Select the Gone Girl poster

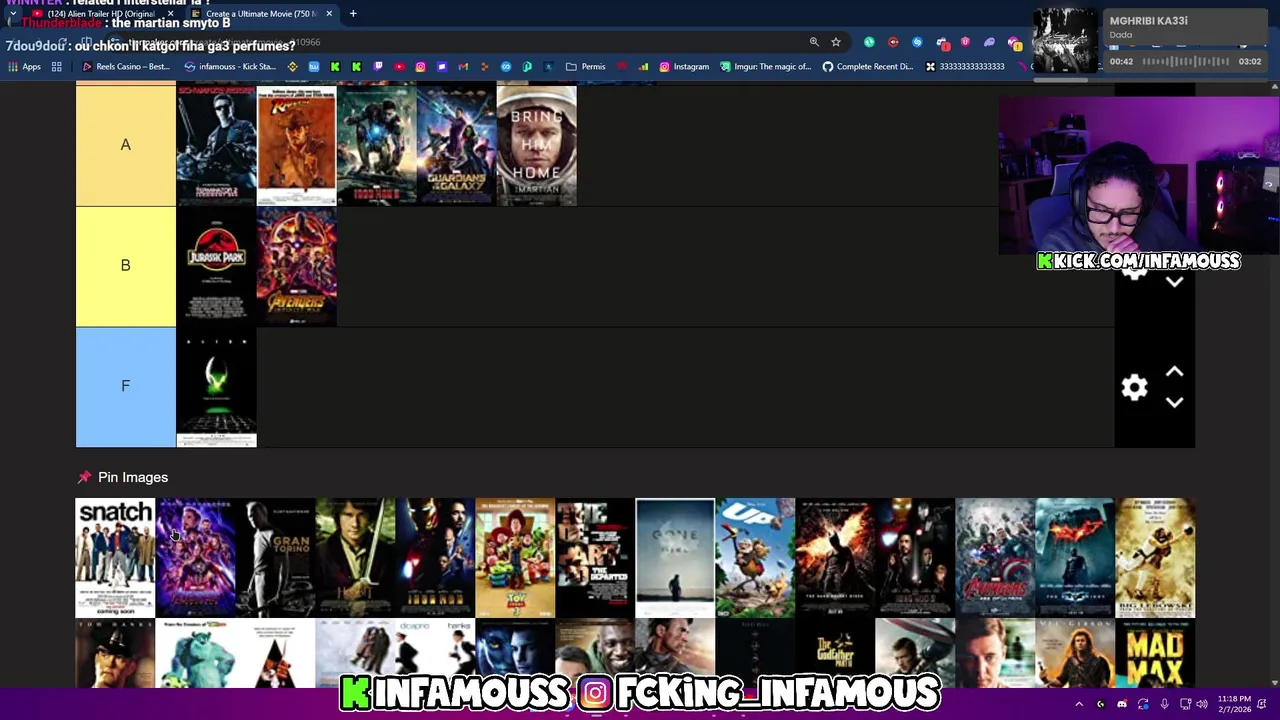click(x=675, y=557)
